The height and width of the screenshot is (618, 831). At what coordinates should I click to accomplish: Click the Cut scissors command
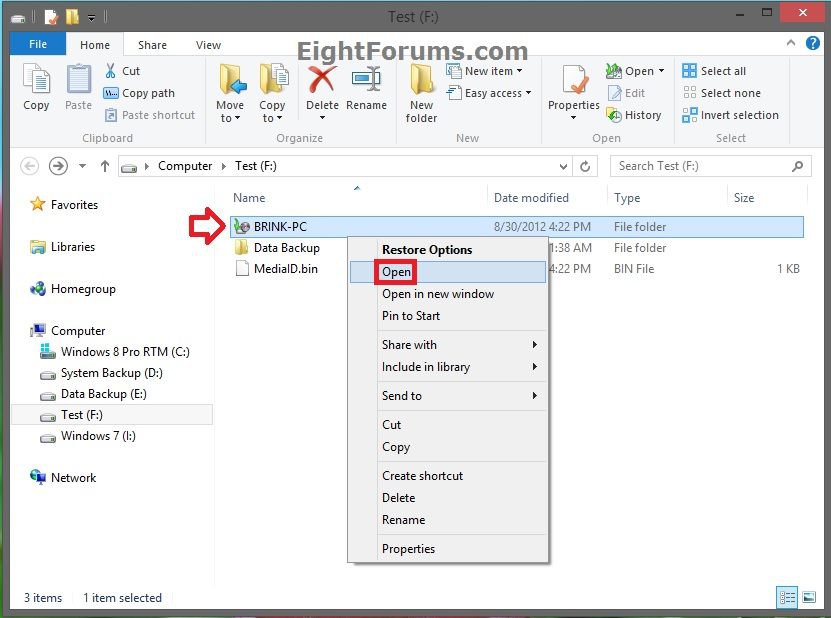click(x=122, y=71)
